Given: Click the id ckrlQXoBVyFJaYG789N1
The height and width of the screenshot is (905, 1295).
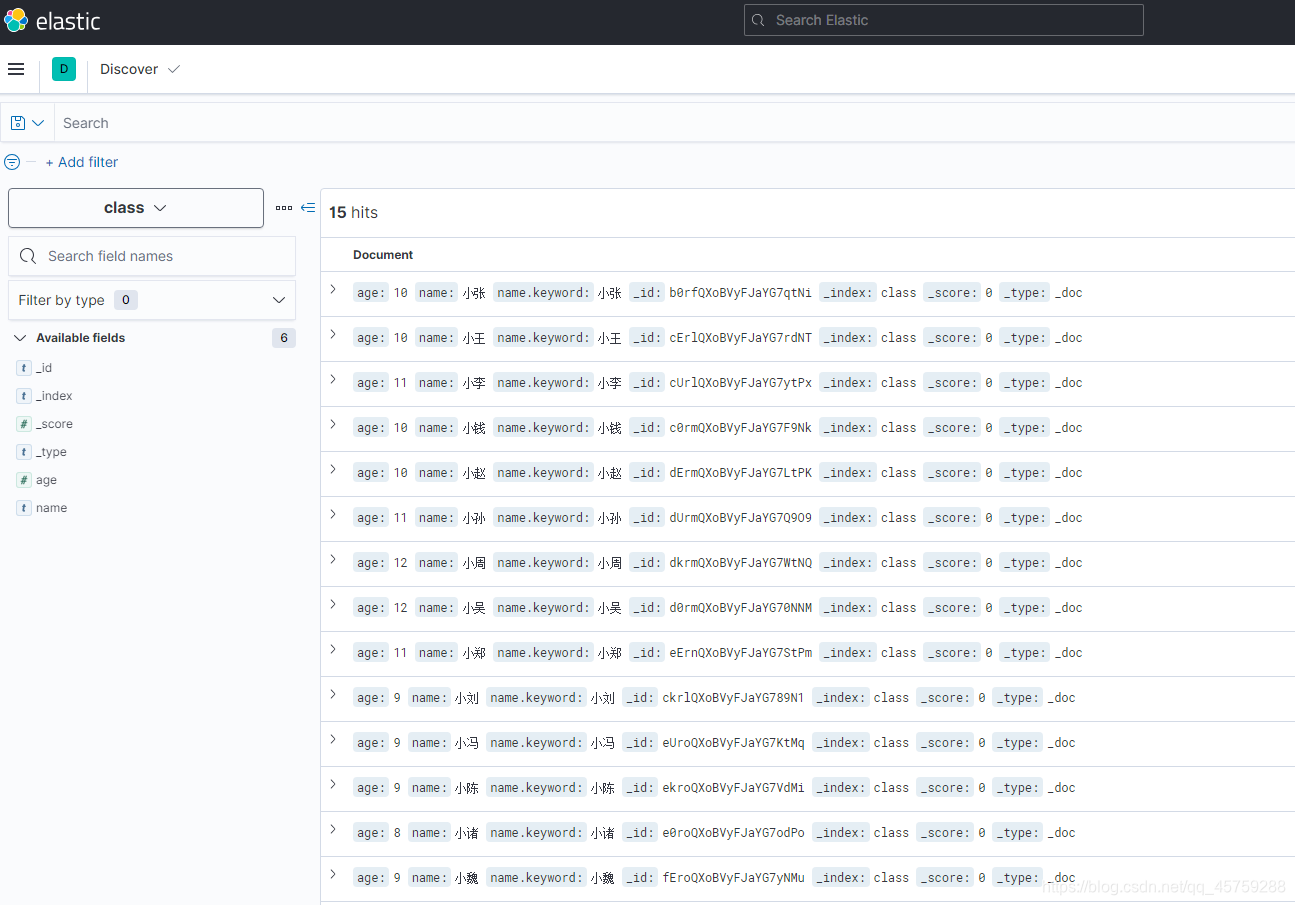Looking at the screenshot, I should pos(733,698).
